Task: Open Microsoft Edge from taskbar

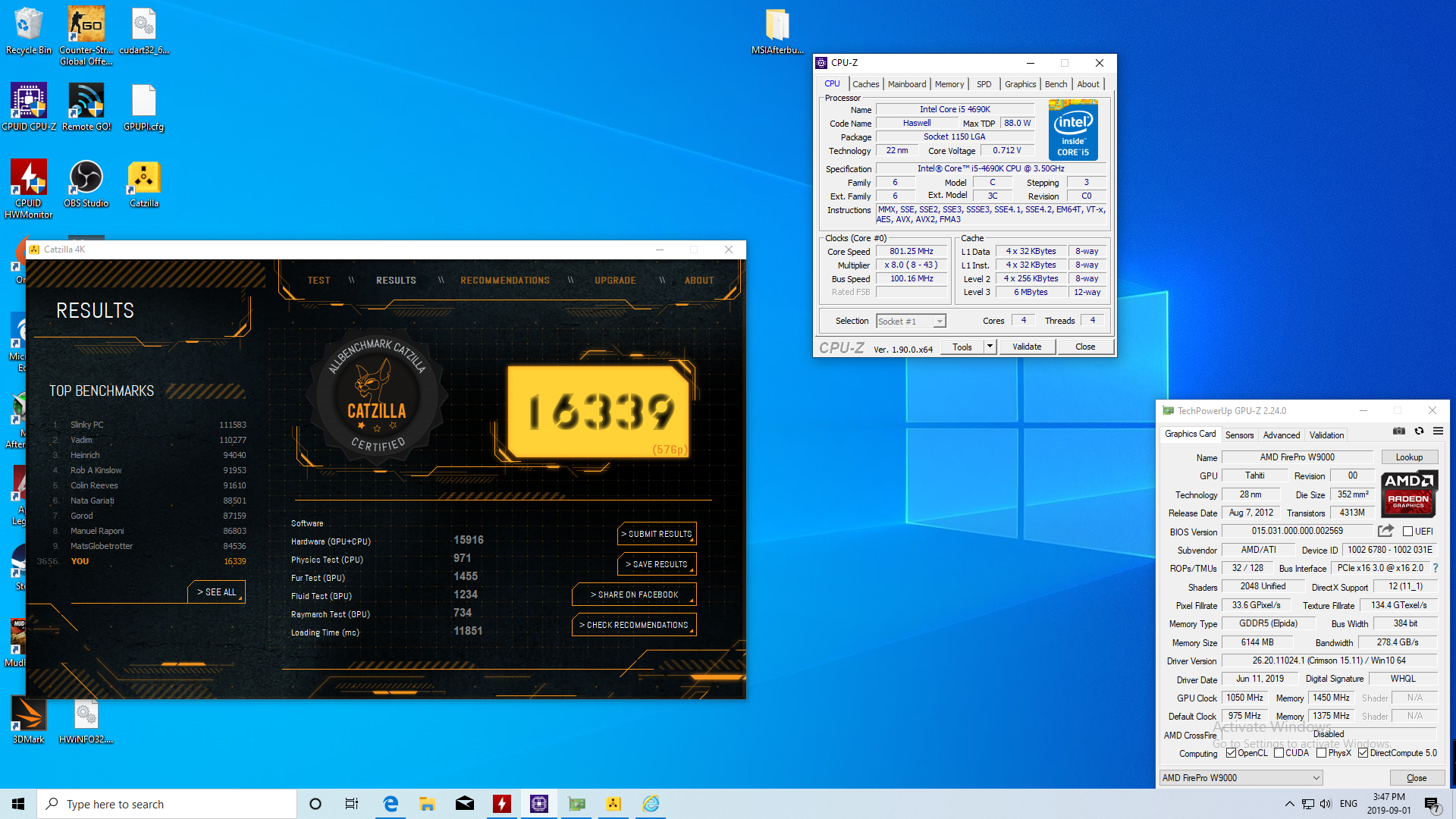Action: point(391,804)
